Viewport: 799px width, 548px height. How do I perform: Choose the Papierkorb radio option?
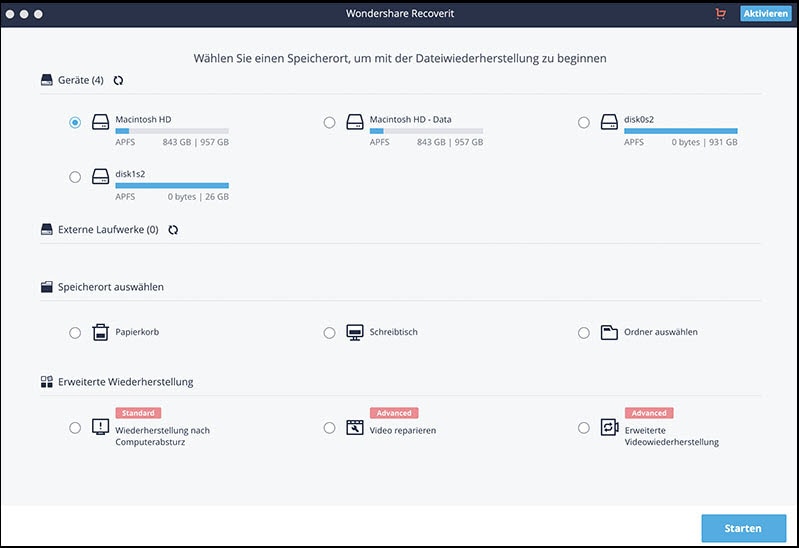tap(75, 333)
